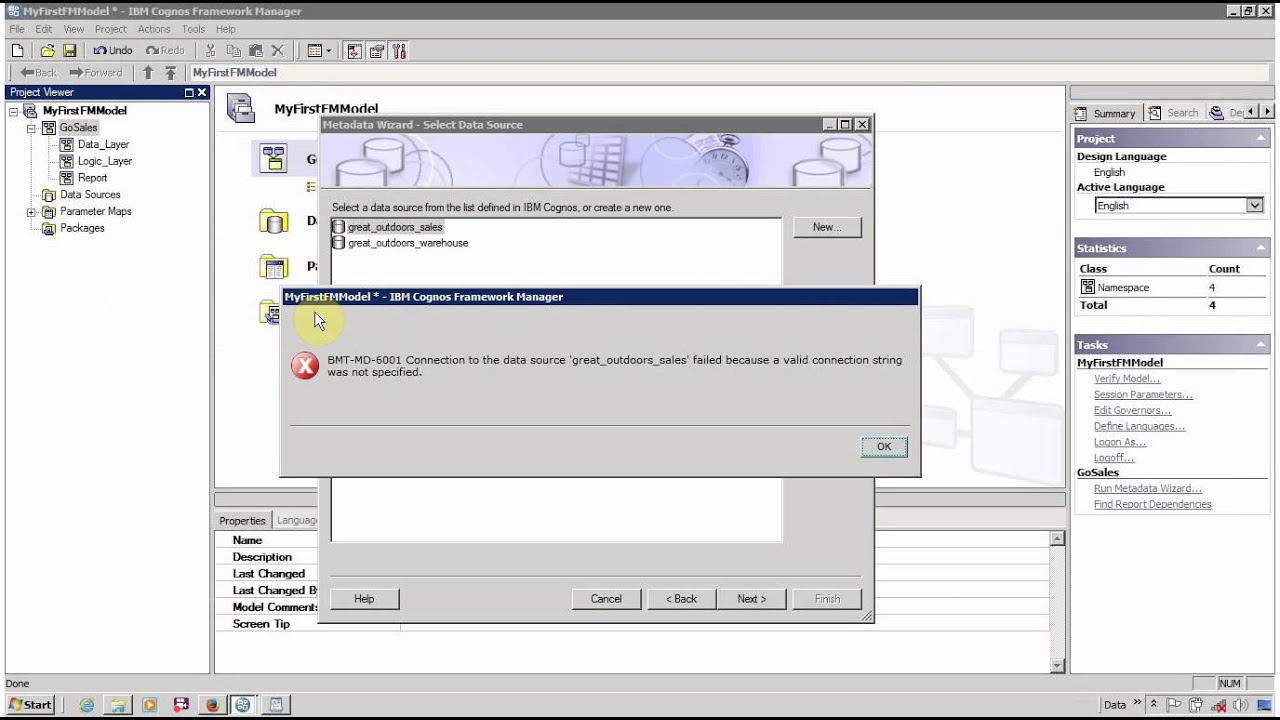
Task: Select Packages in Project Viewer tree
Action: pos(82,228)
